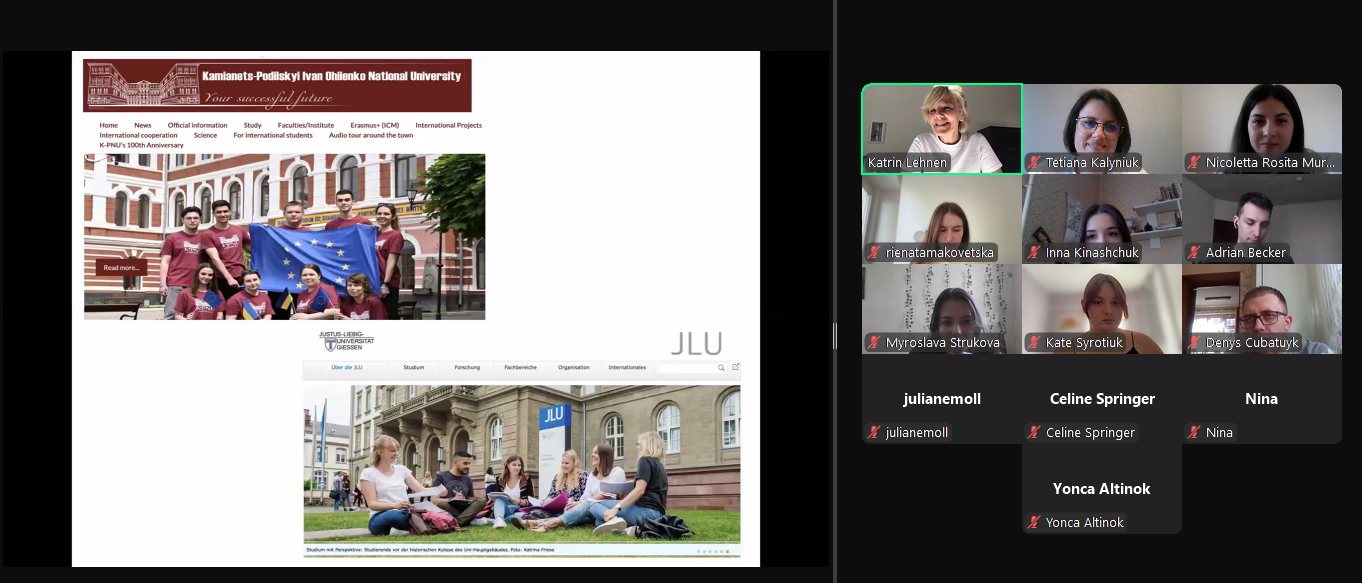The image size is (1362, 583).
Task: Select julianemoll's camera-off participant tile
Action: [x=942, y=399]
